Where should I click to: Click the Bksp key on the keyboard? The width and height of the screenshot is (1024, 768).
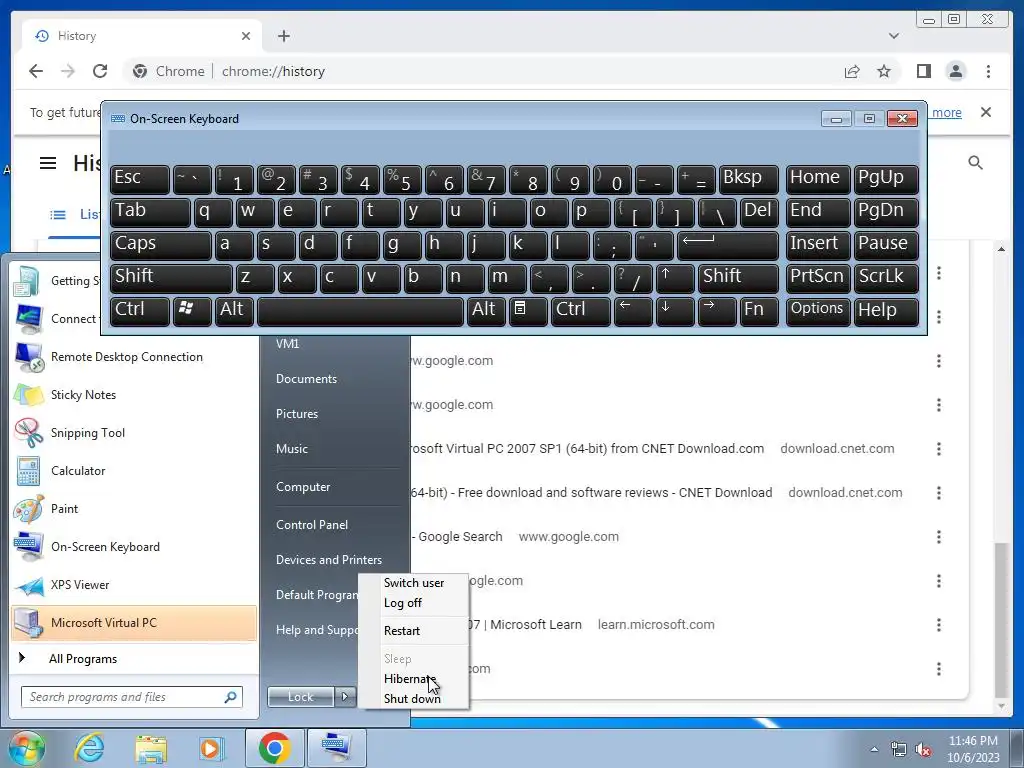click(748, 179)
